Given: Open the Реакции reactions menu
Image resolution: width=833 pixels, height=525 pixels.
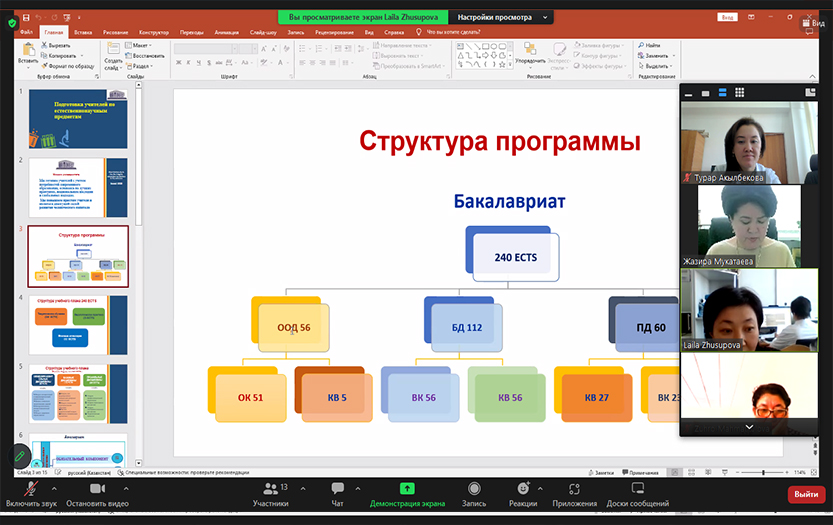Looking at the screenshot, I should pyautogui.click(x=522, y=489).
